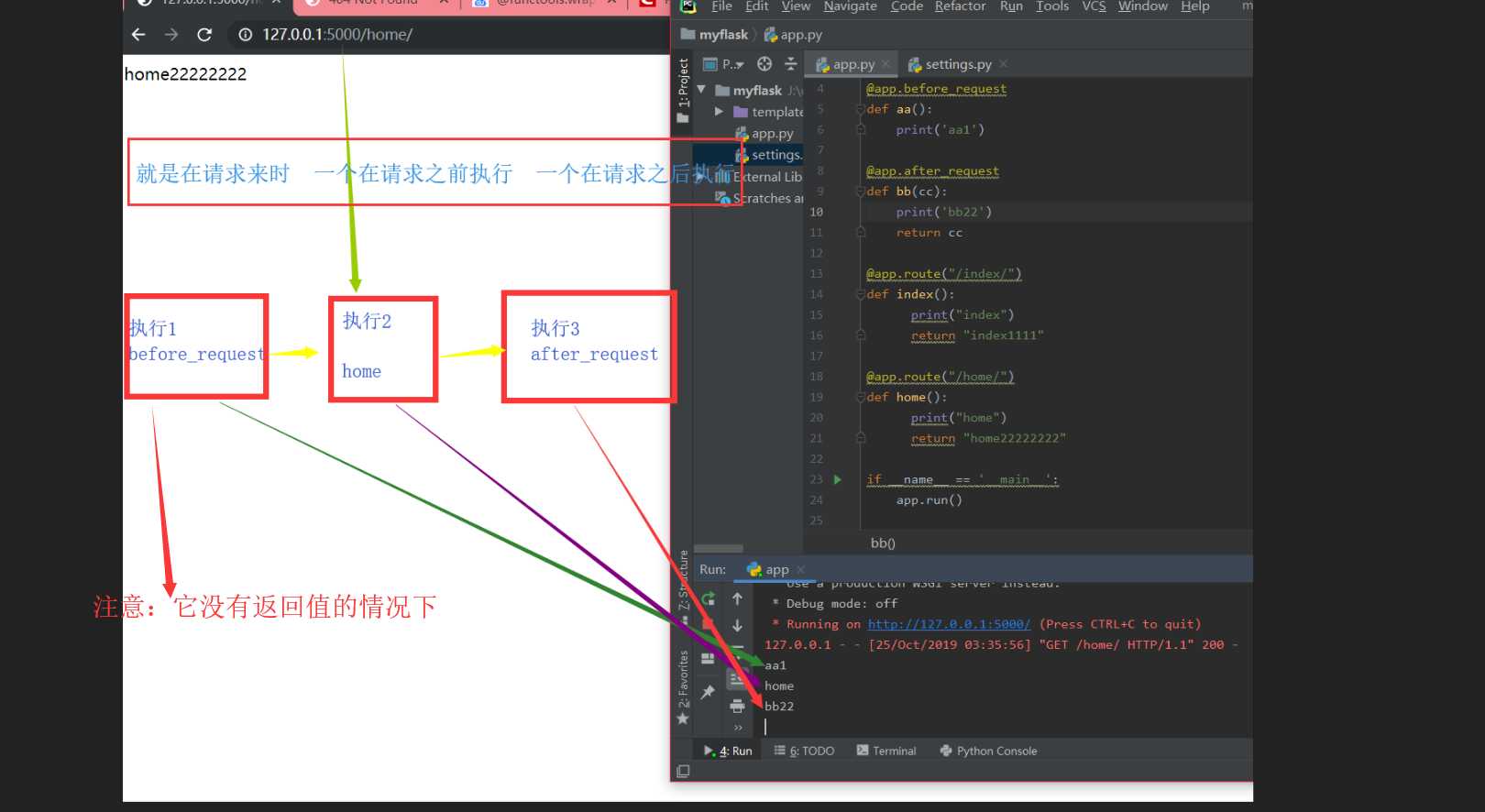This screenshot has width=1485, height=812.
Task: Open the 6: TODO tool window button
Action: 804,751
